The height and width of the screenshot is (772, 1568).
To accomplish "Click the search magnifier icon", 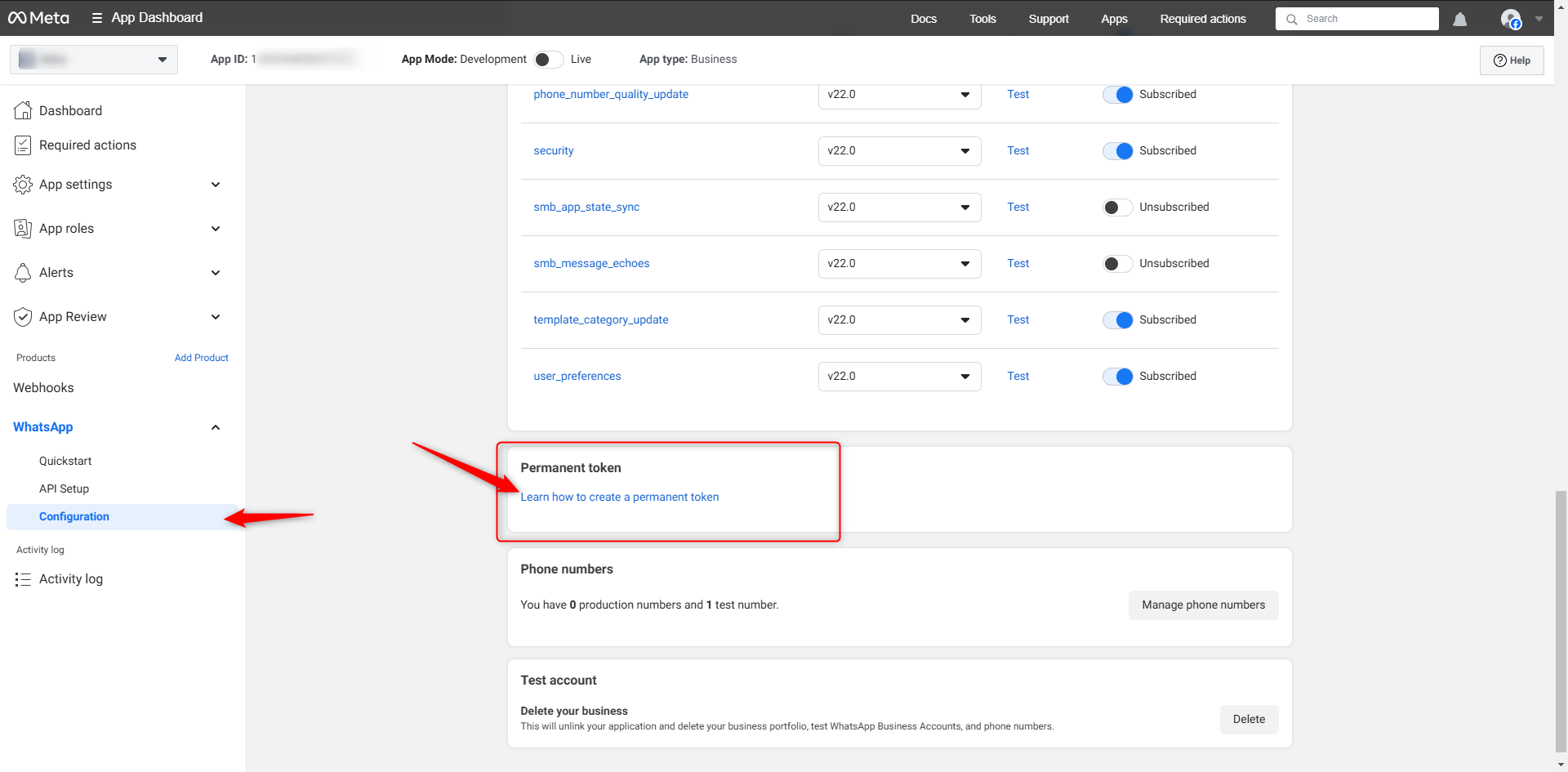I will click(x=1292, y=19).
